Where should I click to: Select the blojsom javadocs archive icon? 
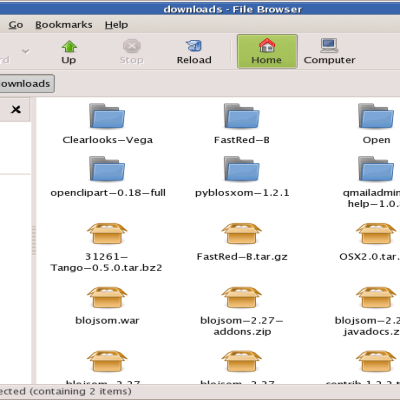coord(376,297)
